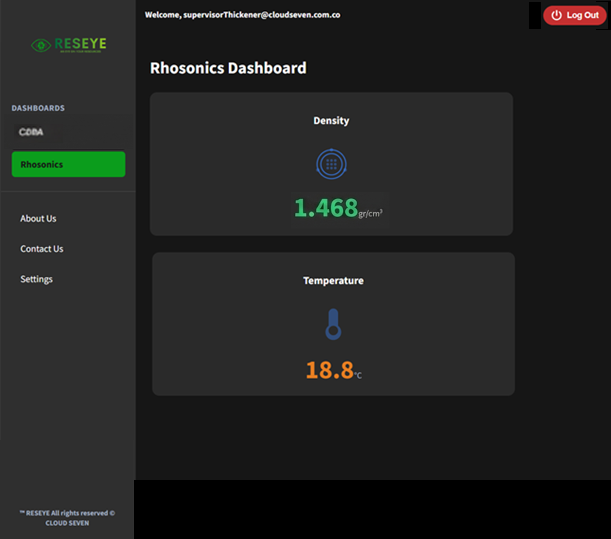Click the RESEYE brand name text
611x539 pixels.
click(x=80, y=44)
